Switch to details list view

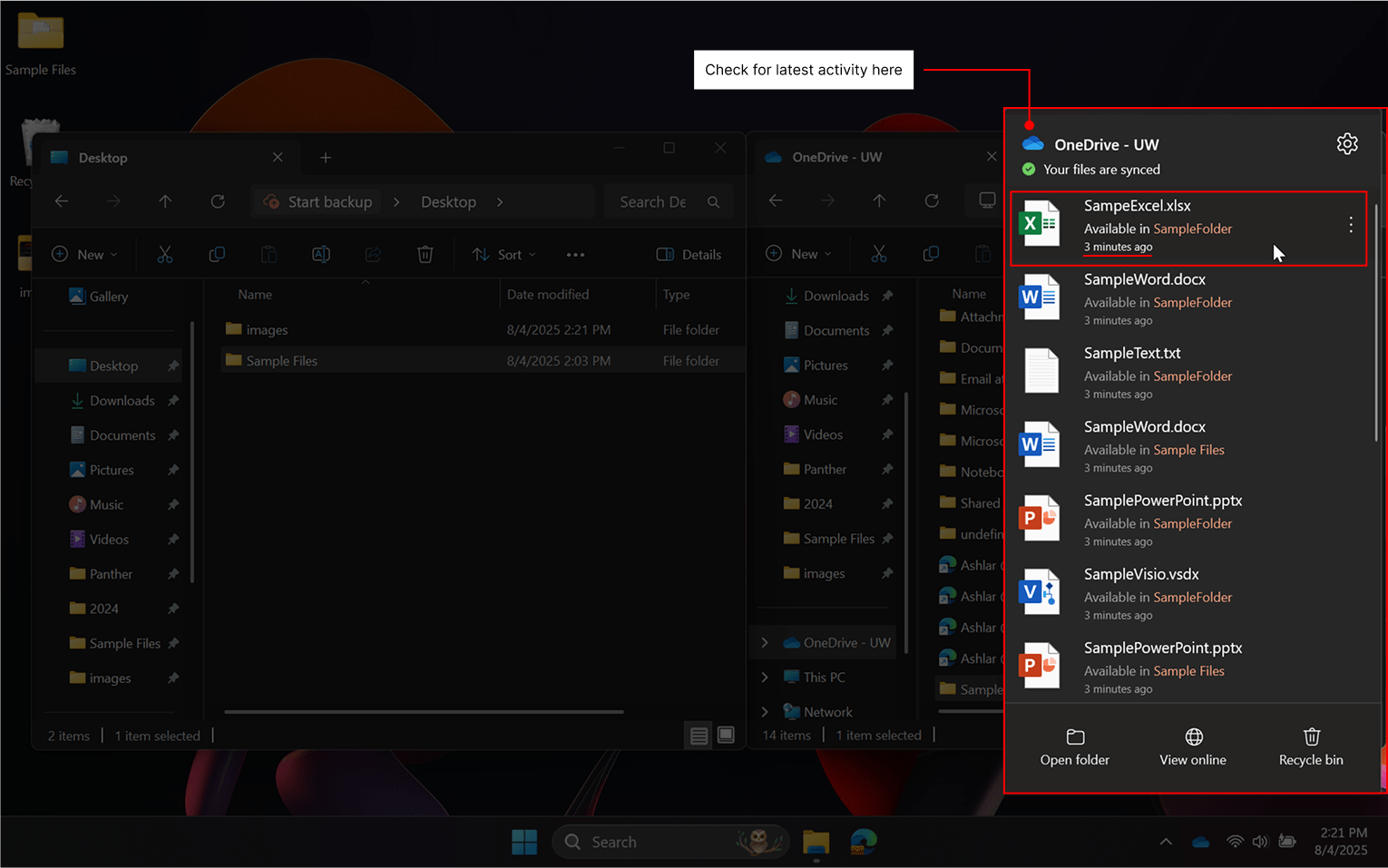click(x=699, y=735)
